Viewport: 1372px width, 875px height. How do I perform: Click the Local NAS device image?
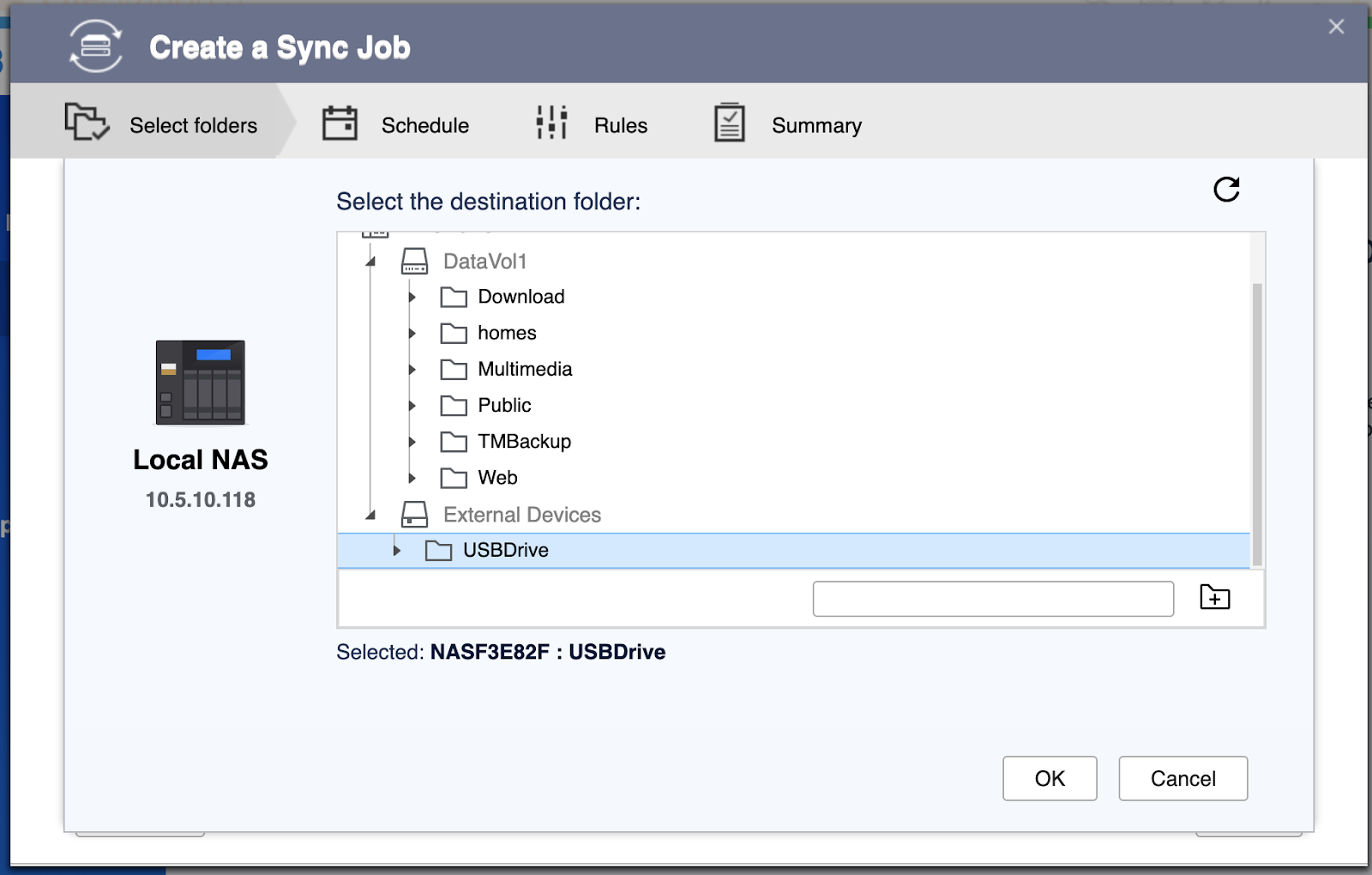coord(201,383)
